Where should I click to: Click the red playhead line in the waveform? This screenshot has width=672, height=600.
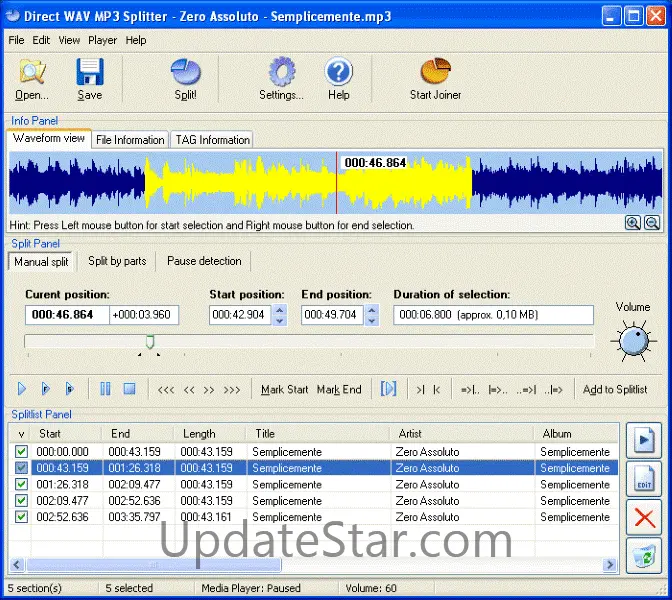click(x=336, y=183)
